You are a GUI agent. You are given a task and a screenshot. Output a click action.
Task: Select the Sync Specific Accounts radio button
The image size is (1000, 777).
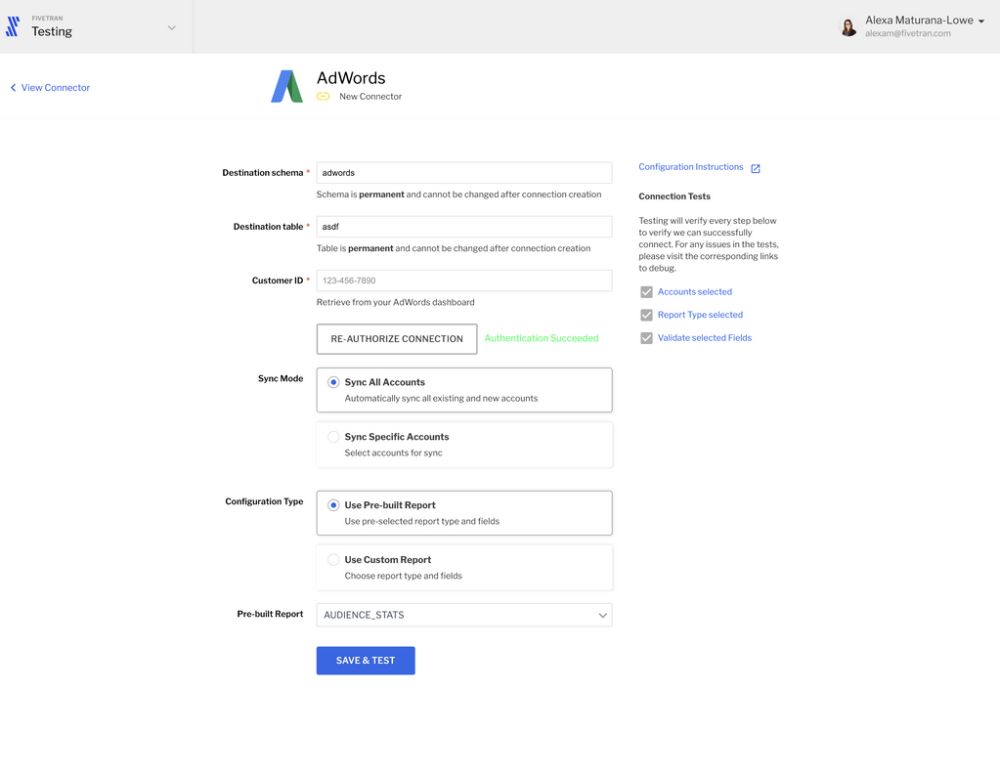[333, 437]
